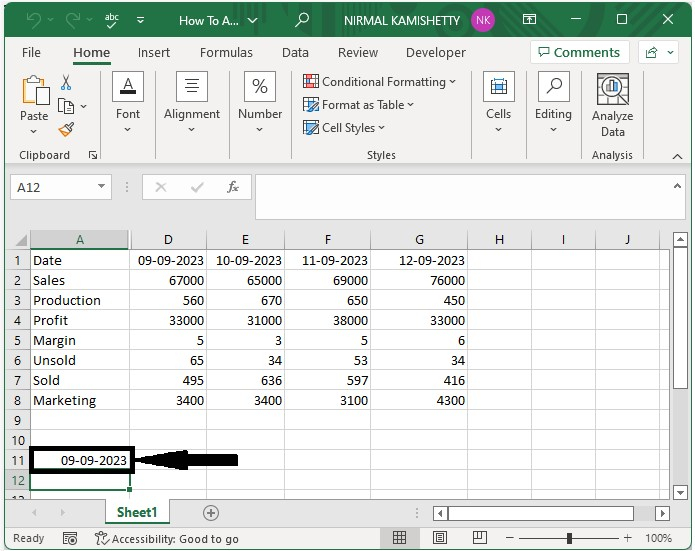Screen dimensions: 695x551
Task: Open the search magnifier in title bar
Action: pos(302,20)
